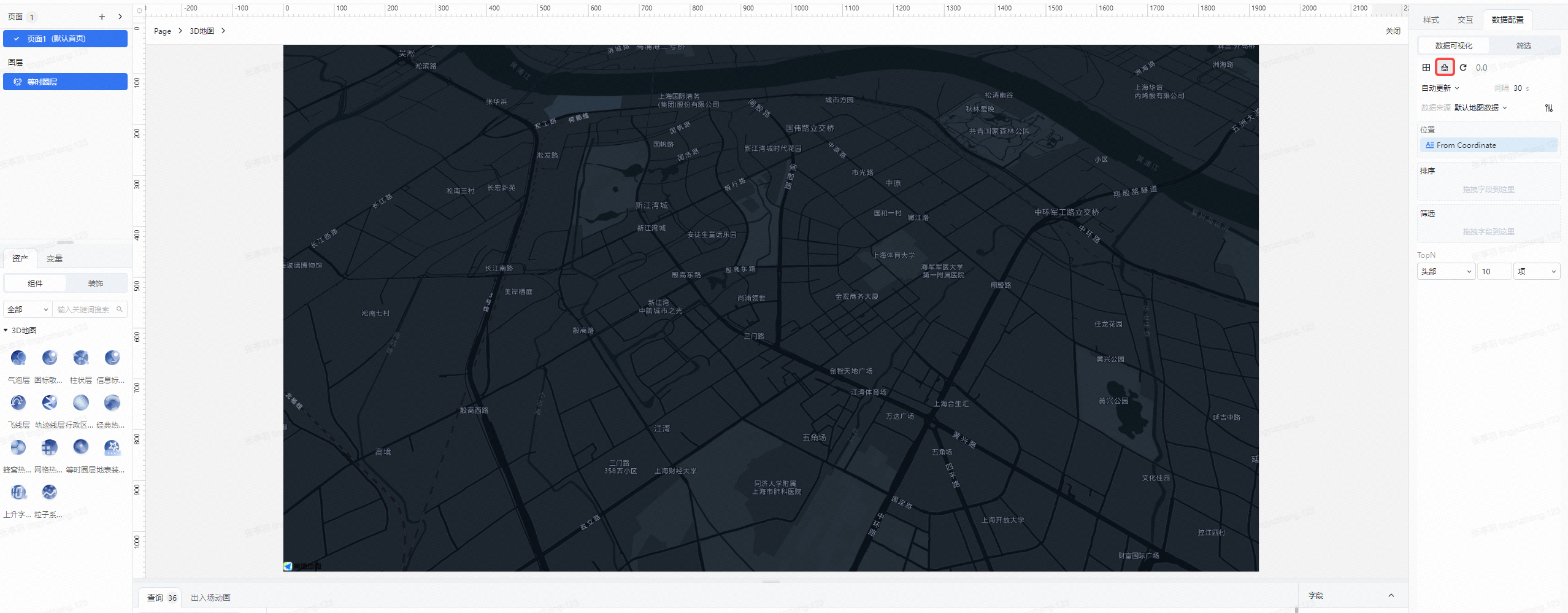The height and width of the screenshot is (613, 1568).
Task: Open the 资产 assets tab
Action: (20, 258)
